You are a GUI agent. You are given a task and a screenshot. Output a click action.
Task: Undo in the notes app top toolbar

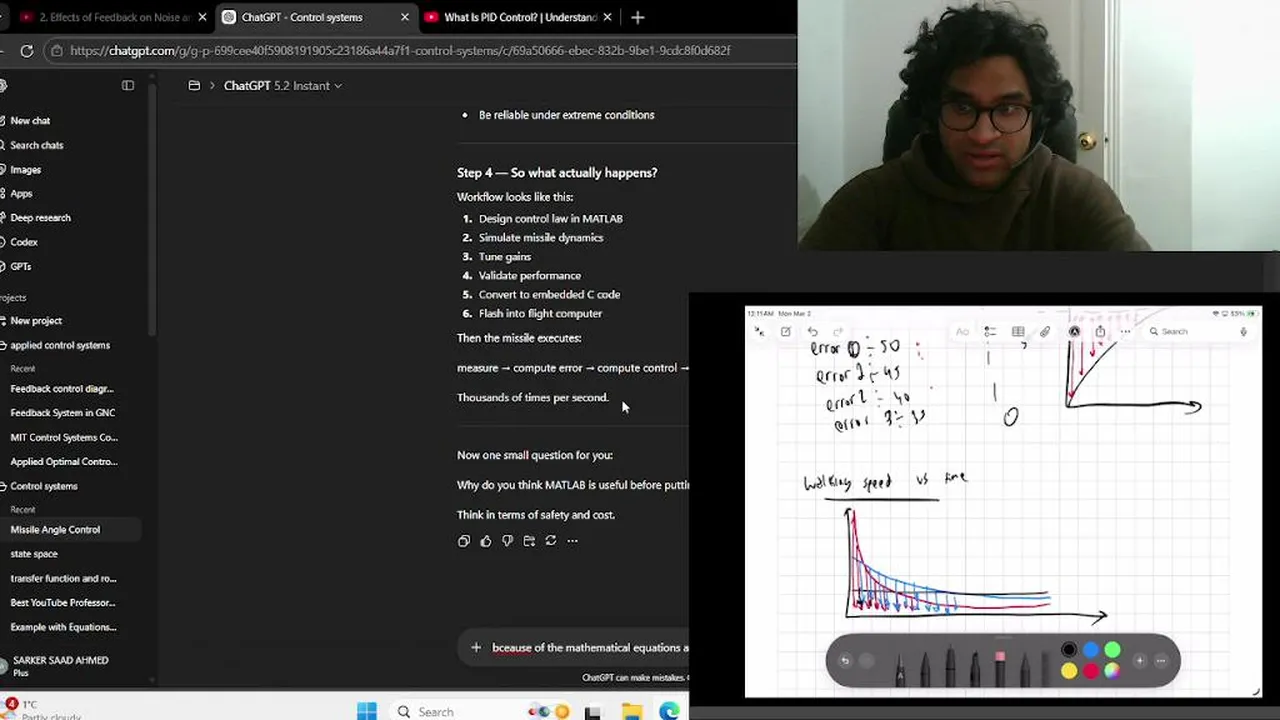click(x=812, y=332)
